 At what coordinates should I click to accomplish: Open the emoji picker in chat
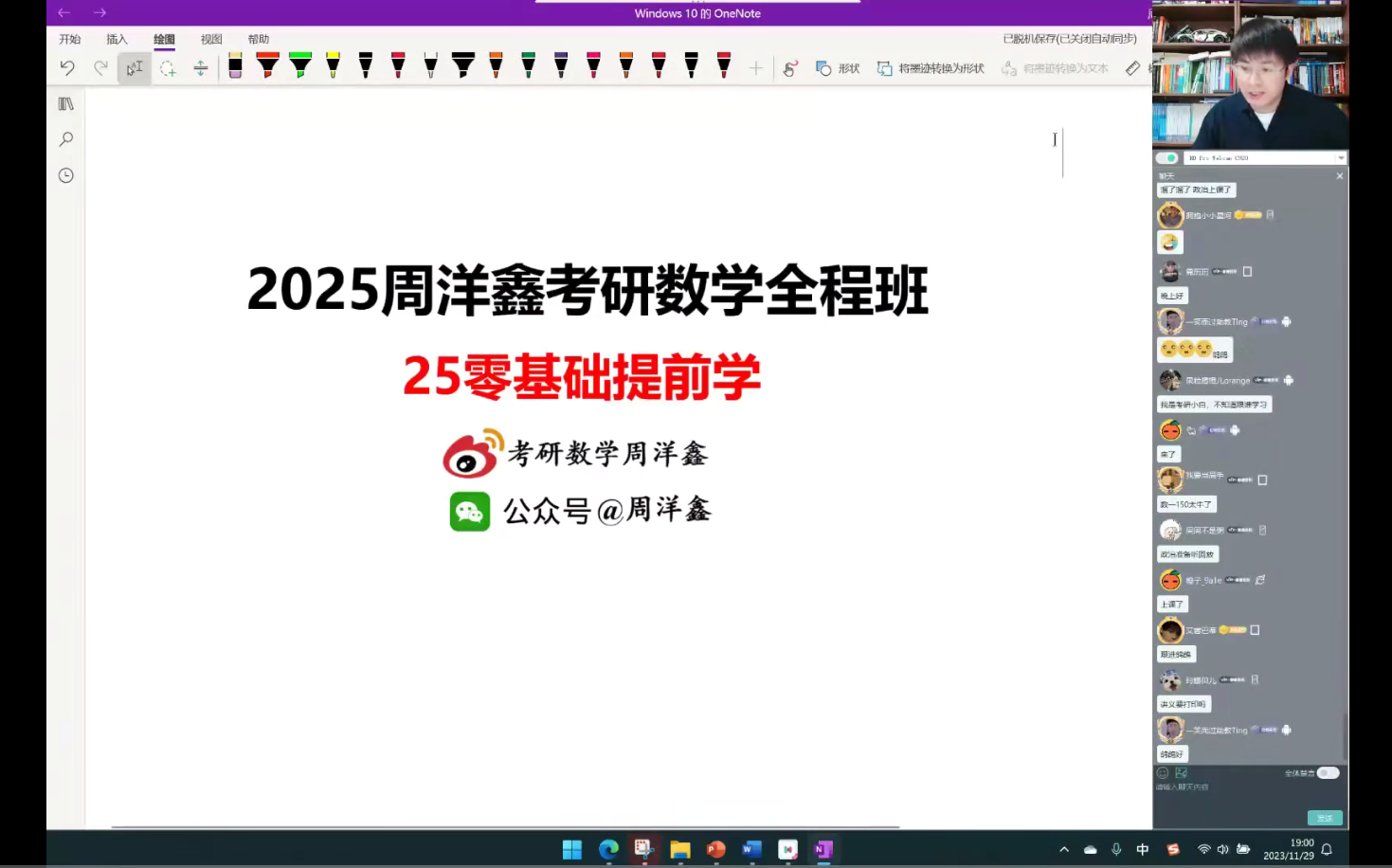(x=1163, y=772)
